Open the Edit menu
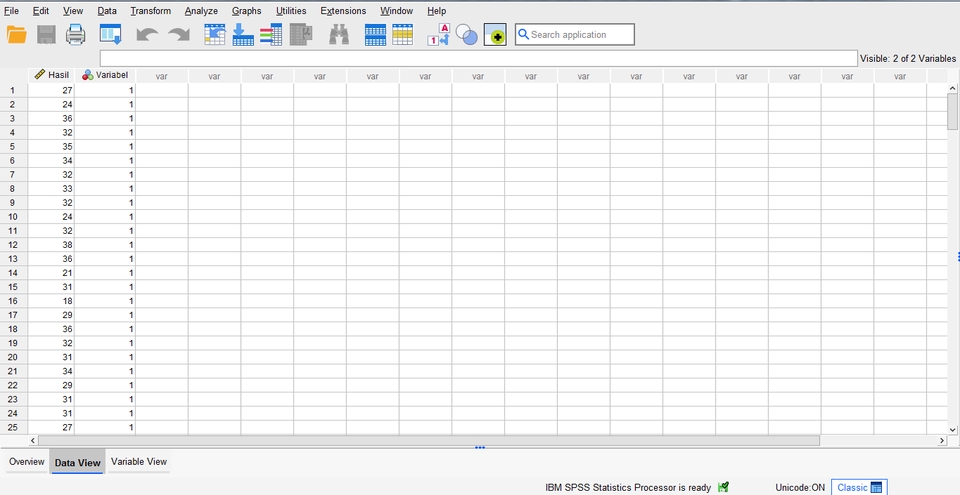The width and height of the screenshot is (960, 495). point(41,10)
